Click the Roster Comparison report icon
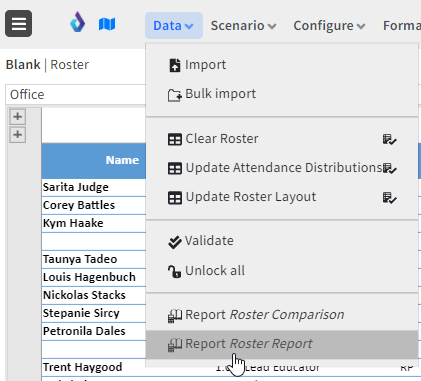 [x=175, y=316]
